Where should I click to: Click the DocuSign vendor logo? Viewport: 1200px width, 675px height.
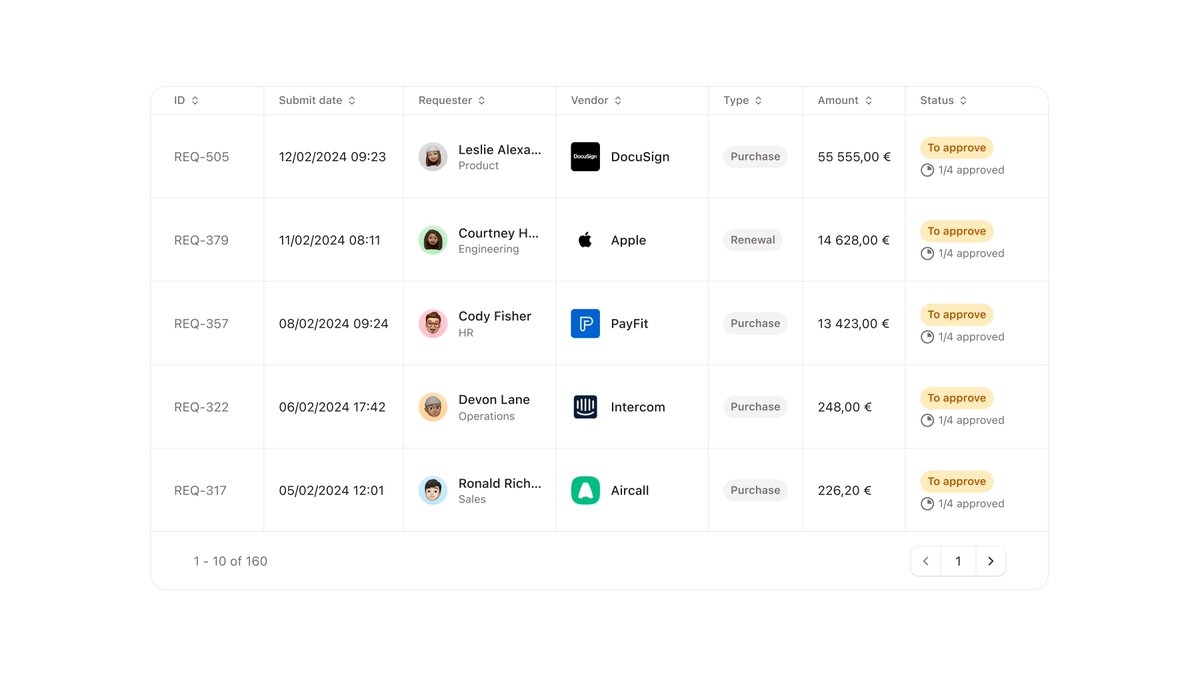coord(585,157)
